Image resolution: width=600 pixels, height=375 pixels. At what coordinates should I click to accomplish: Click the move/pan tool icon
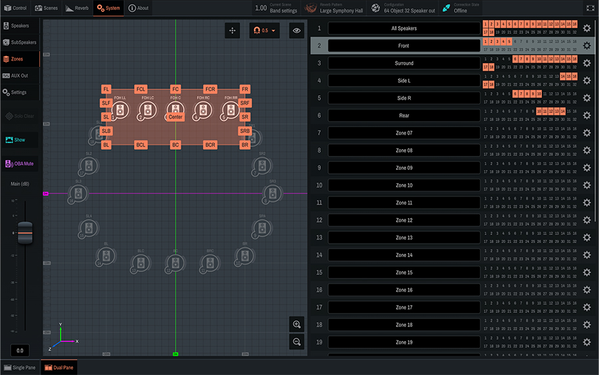click(232, 31)
